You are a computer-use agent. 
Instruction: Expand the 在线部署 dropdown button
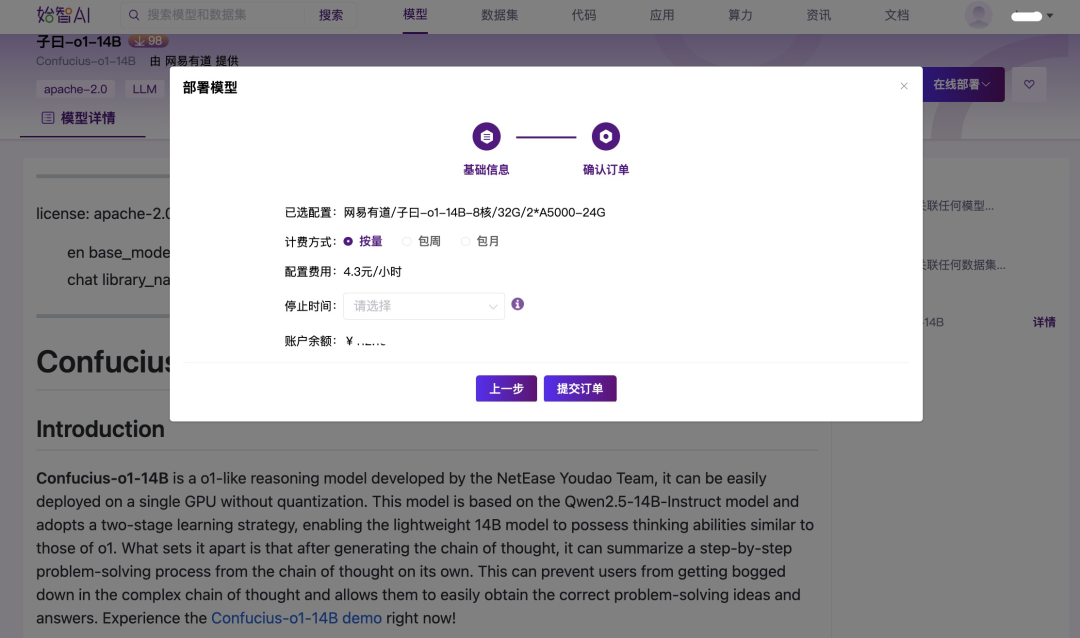pyautogui.click(x=963, y=85)
